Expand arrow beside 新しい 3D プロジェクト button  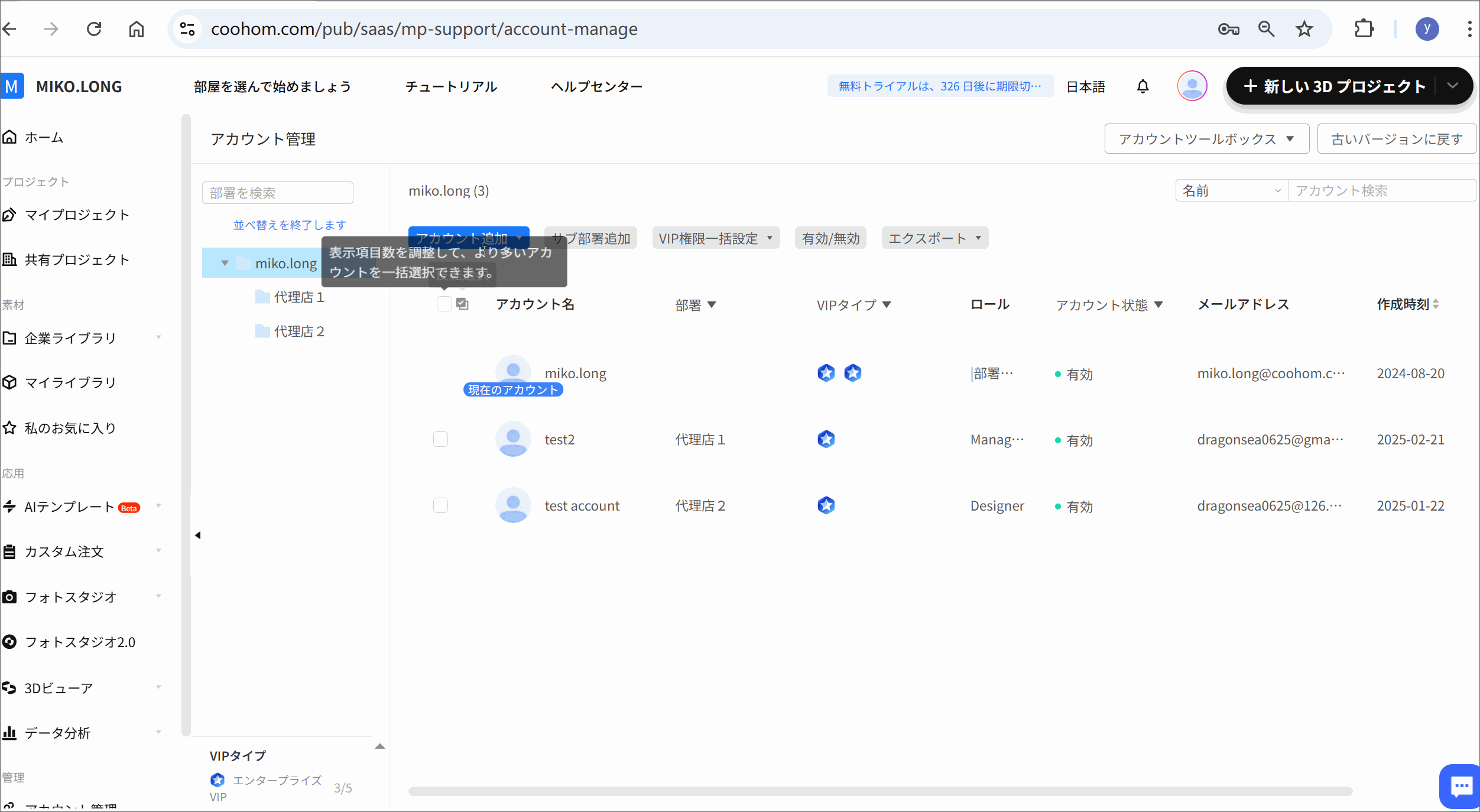[x=1453, y=86]
